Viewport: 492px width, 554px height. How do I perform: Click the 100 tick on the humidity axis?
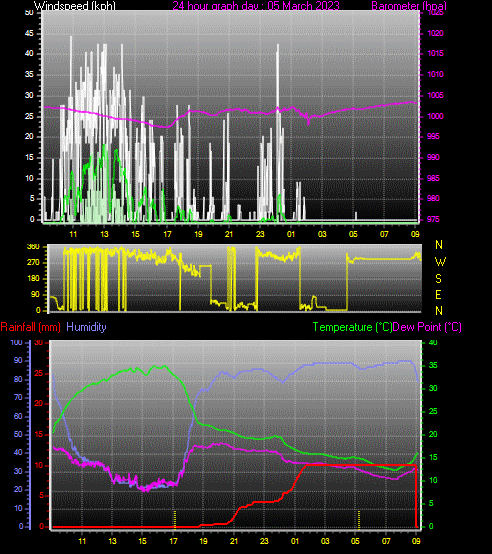(x=17, y=342)
